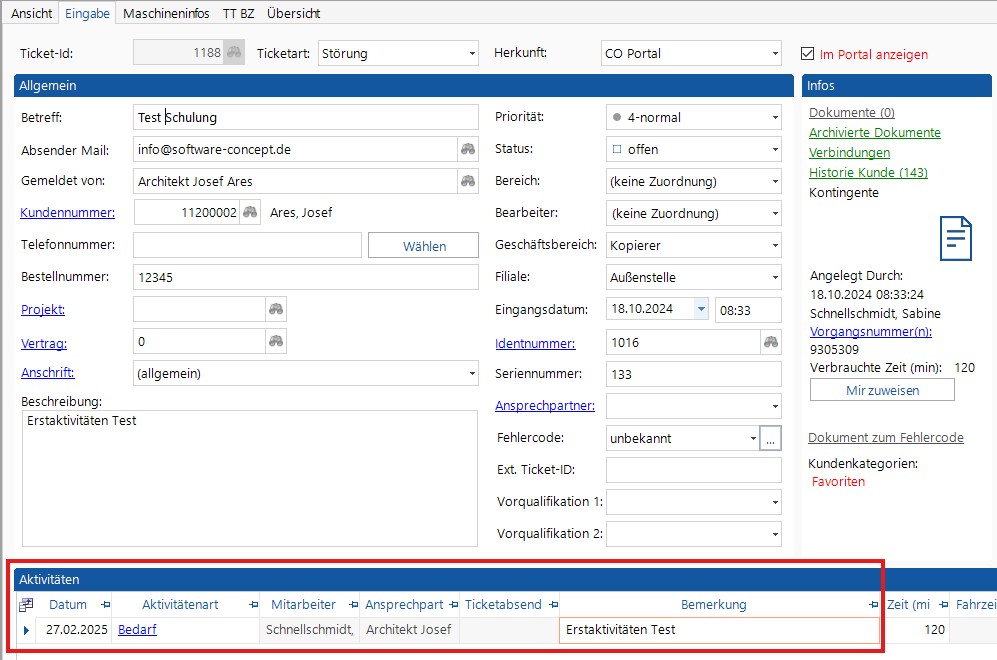Click the Telefonnummer input field

tap(247, 245)
